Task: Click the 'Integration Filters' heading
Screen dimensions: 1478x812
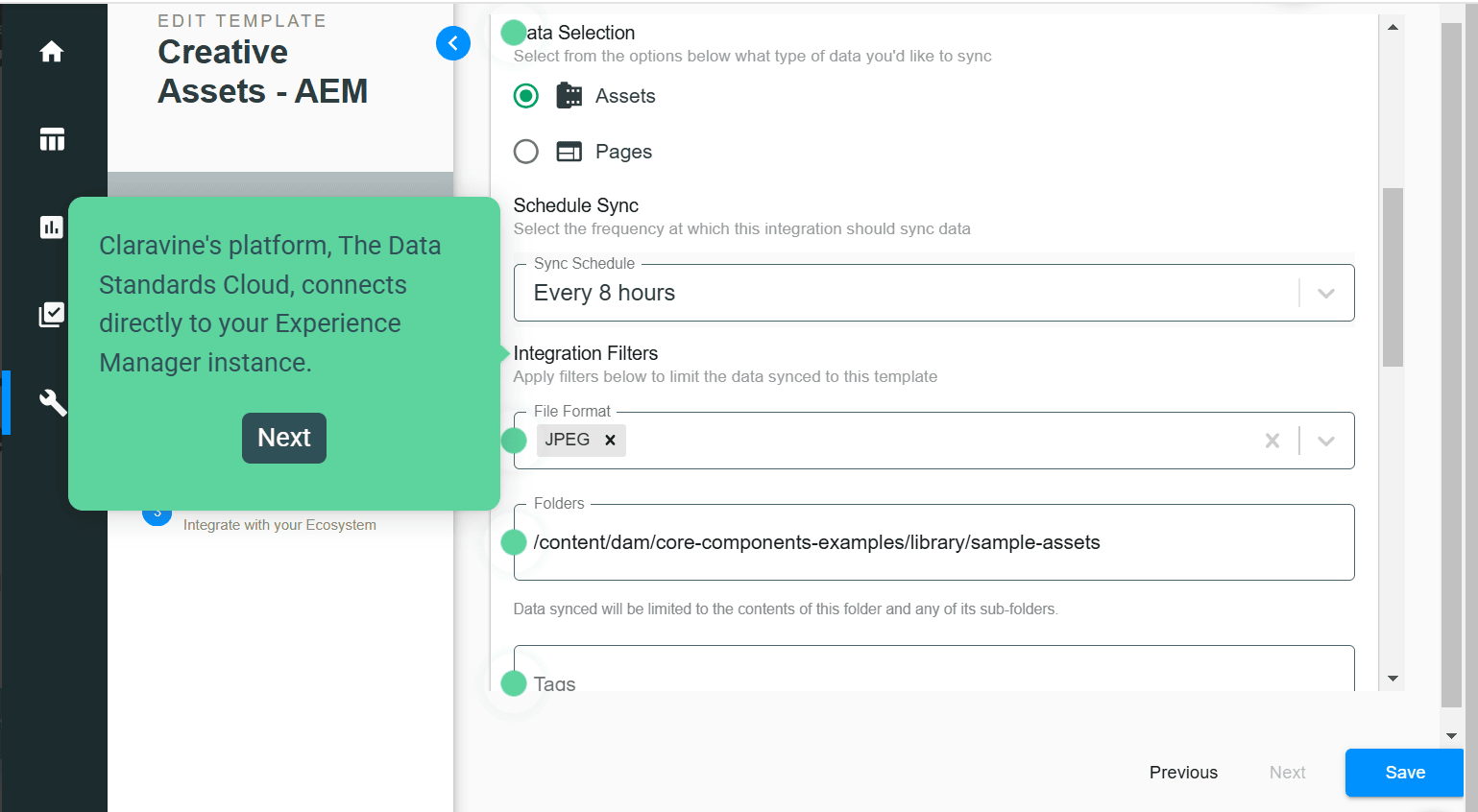Action: tap(586, 353)
